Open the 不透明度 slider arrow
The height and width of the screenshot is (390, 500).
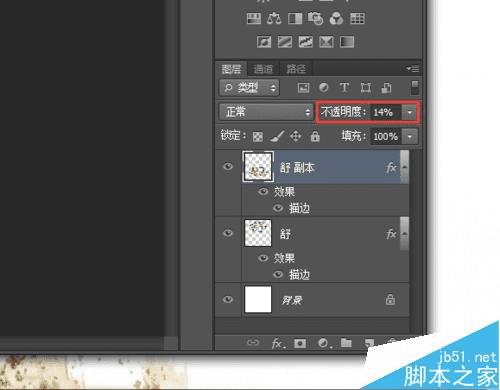[x=410, y=112]
